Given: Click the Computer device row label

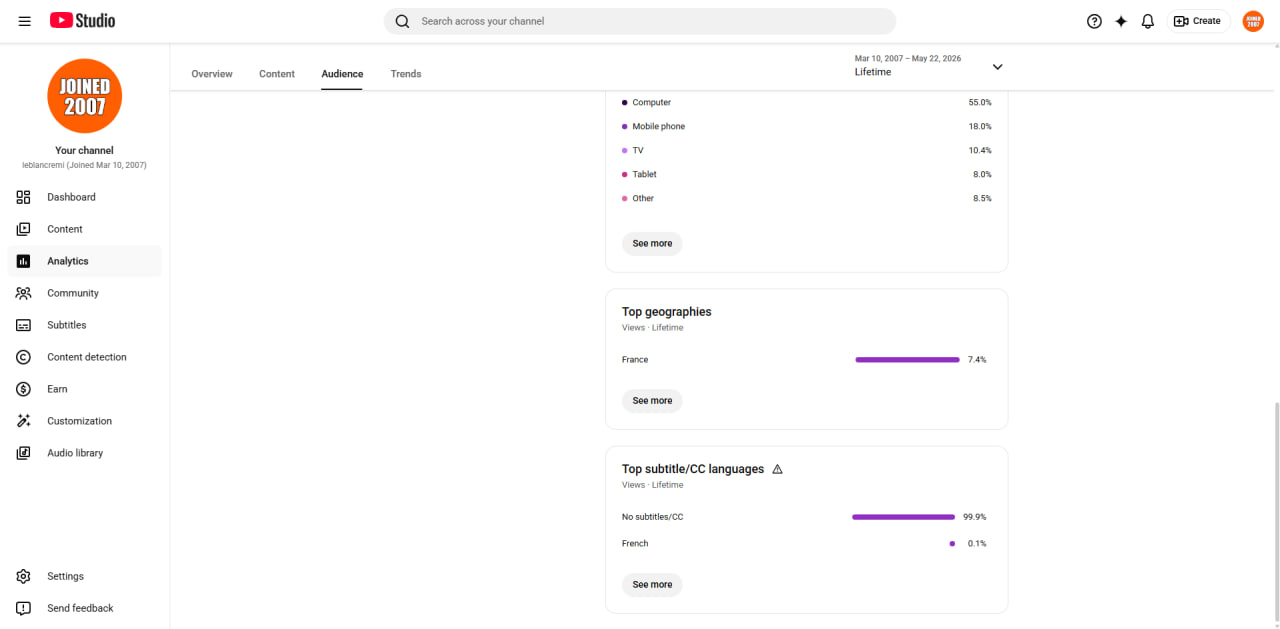Looking at the screenshot, I should pos(651,102).
